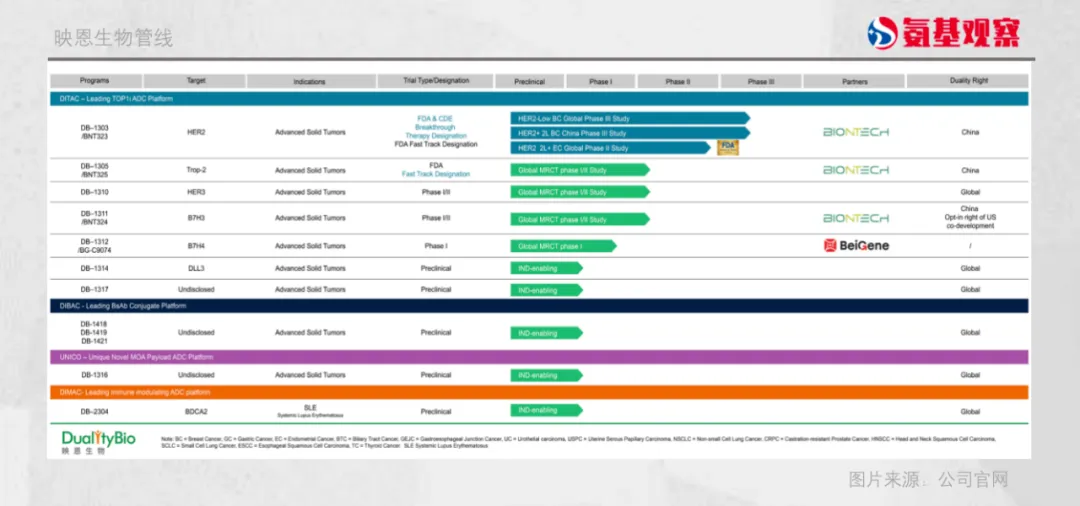
Task: Select the Programs column header
Action: click(95, 81)
